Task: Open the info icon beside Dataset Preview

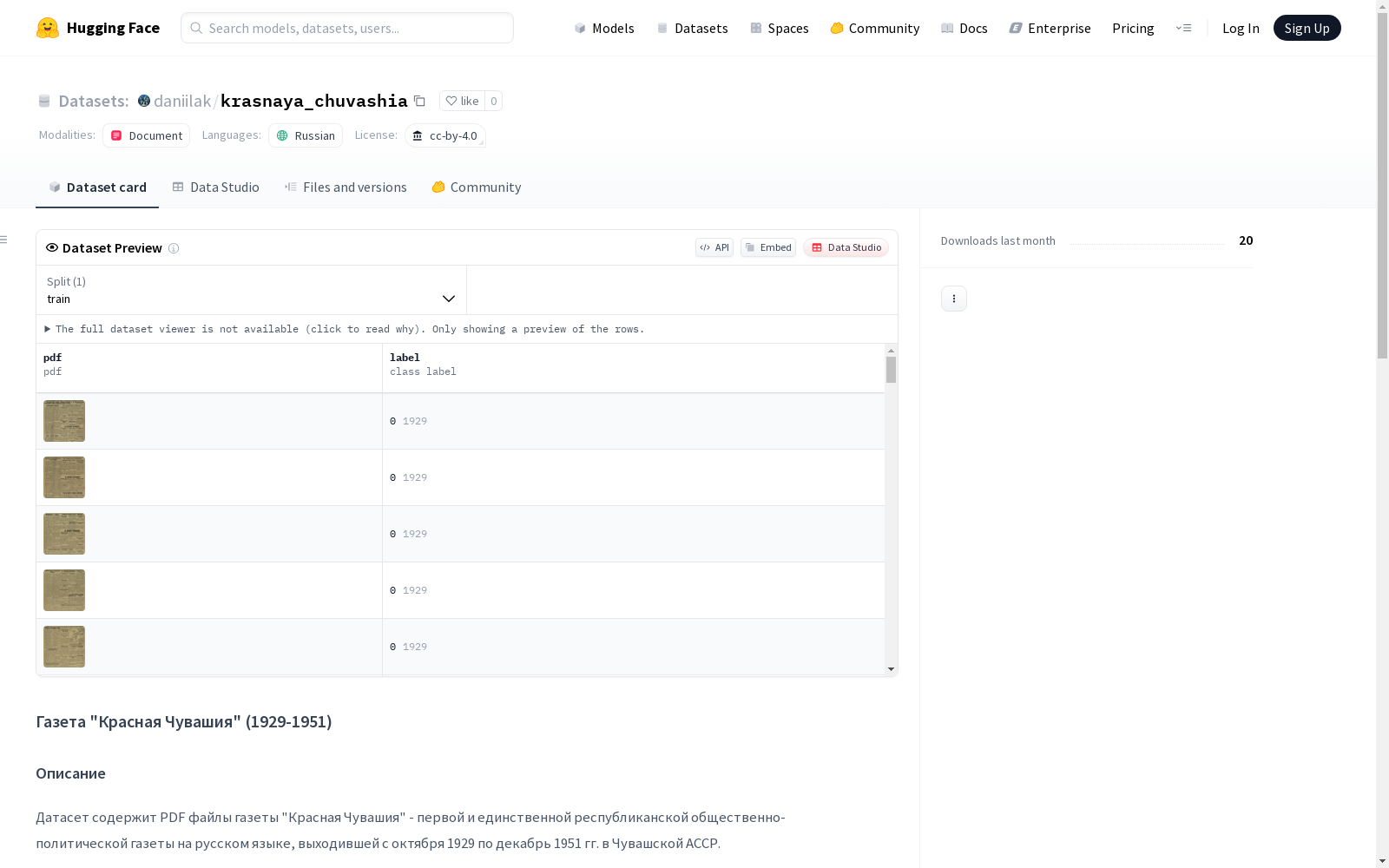Action: pyautogui.click(x=174, y=248)
